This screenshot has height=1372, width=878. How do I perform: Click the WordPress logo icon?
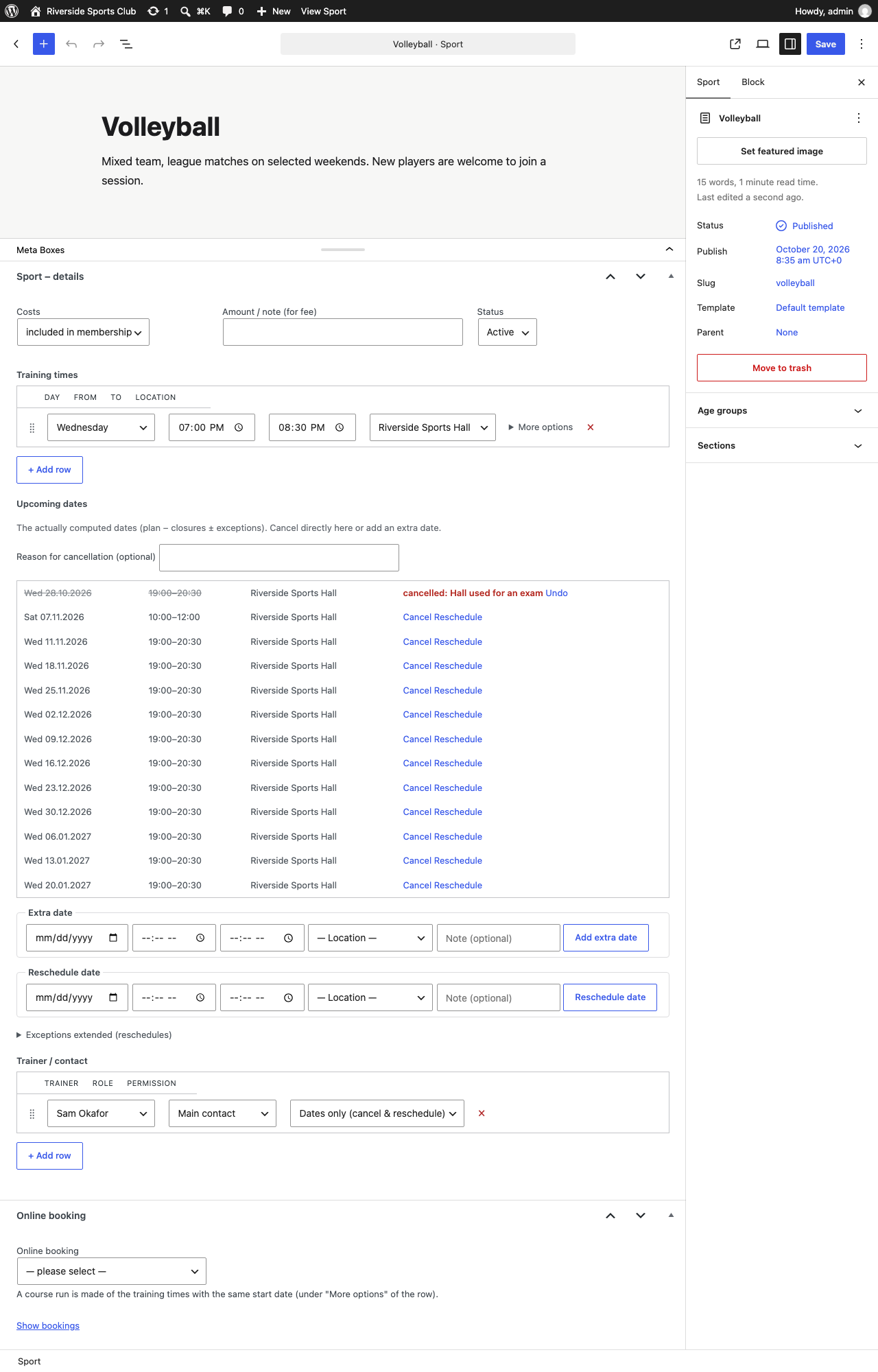(x=12, y=11)
